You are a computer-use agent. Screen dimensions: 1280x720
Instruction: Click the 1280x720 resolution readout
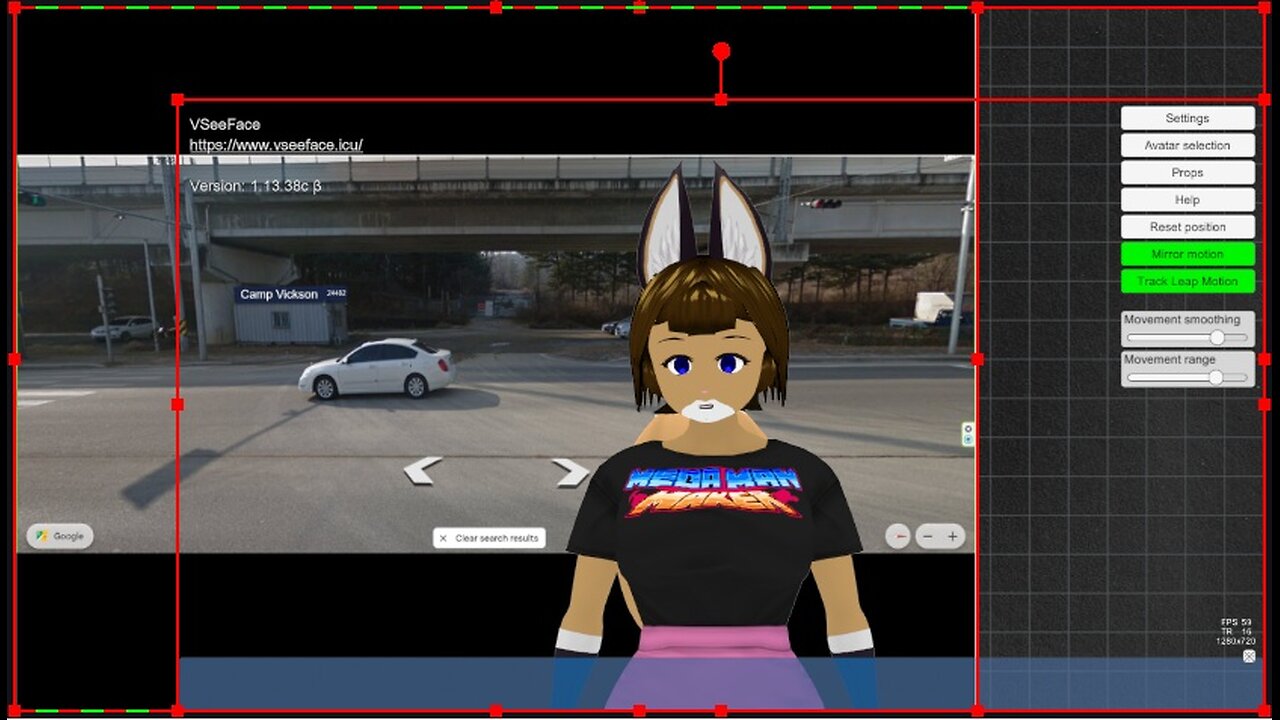(1235, 641)
